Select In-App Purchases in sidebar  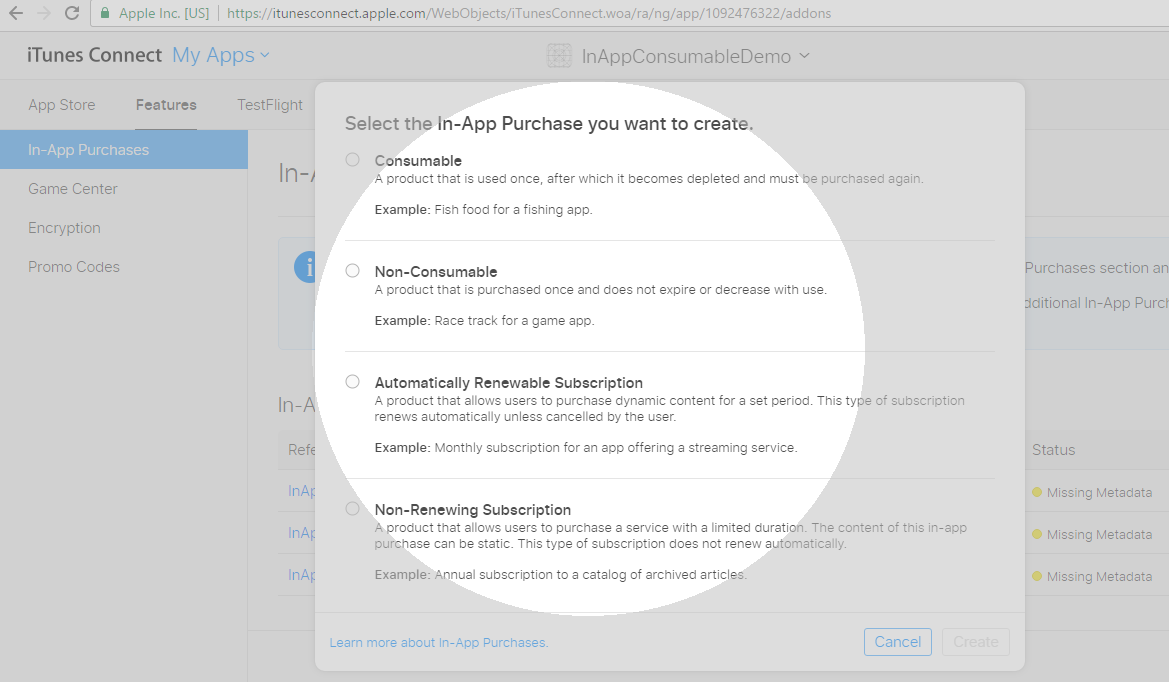pos(88,150)
